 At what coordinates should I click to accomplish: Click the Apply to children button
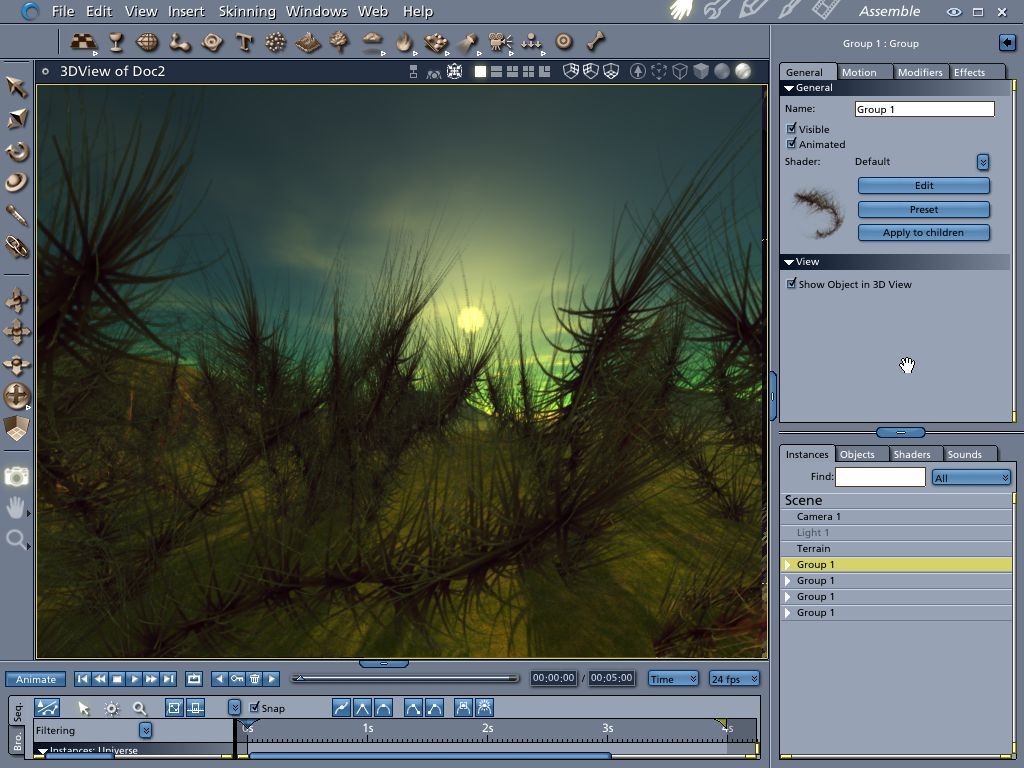pos(923,233)
